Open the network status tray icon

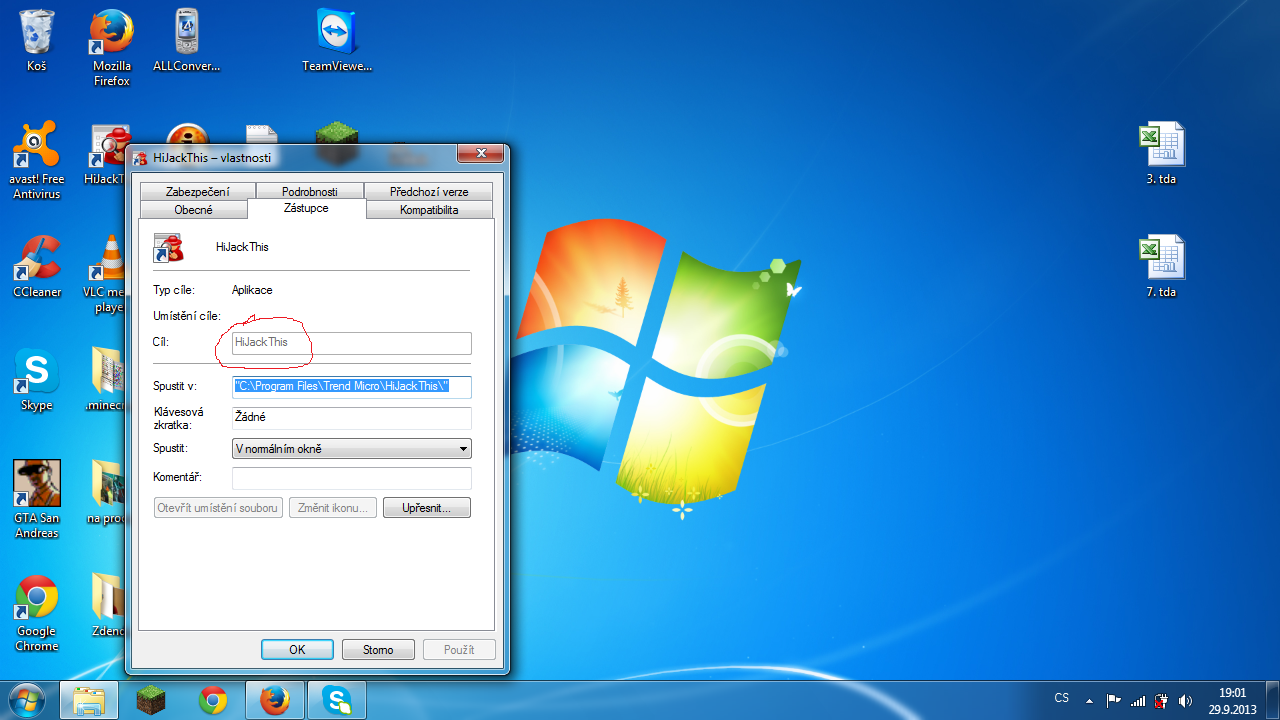[1138, 700]
